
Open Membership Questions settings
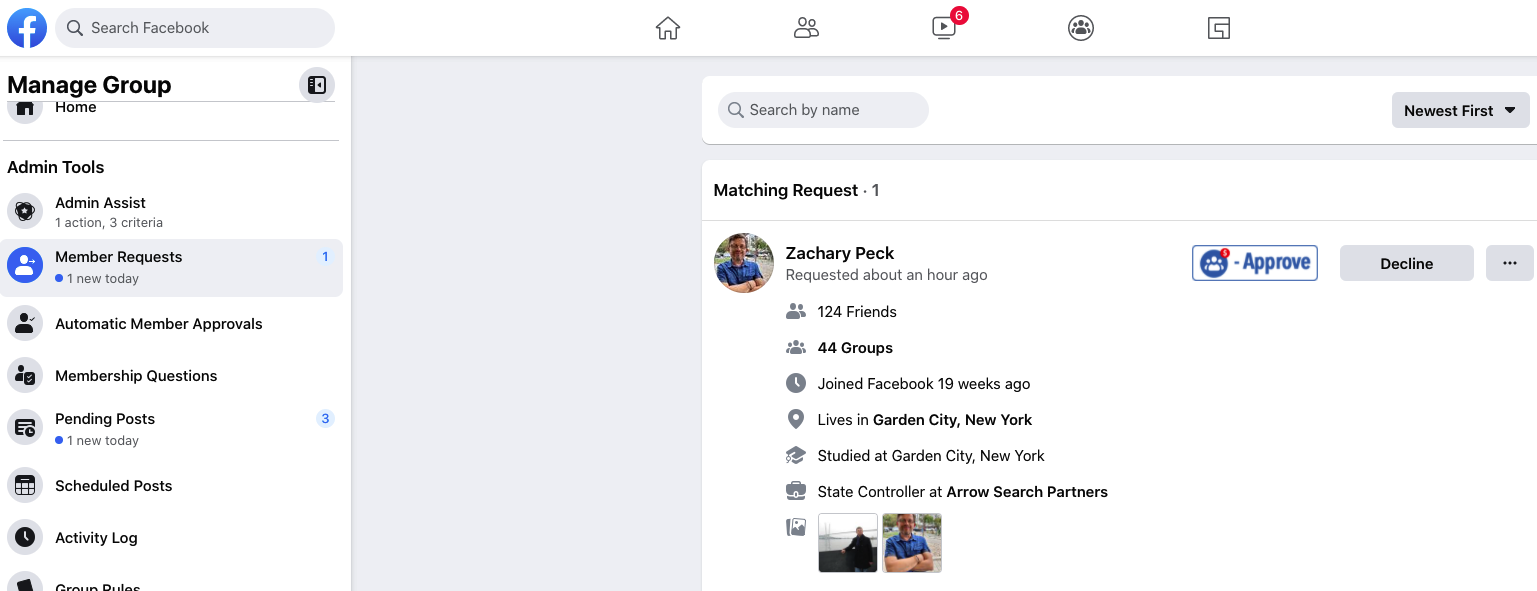coord(136,376)
